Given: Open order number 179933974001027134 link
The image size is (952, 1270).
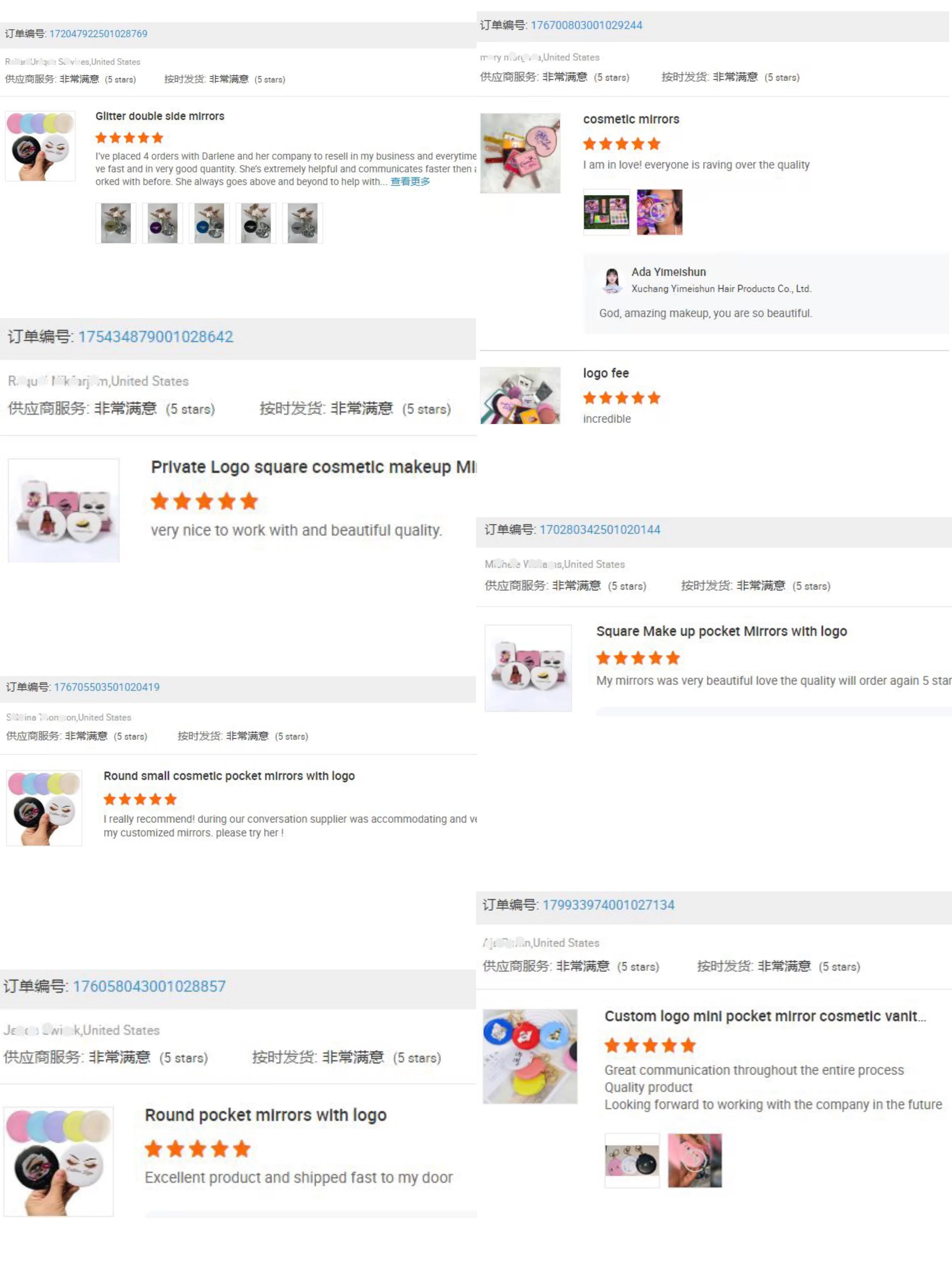Looking at the screenshot, I should 608,906.
